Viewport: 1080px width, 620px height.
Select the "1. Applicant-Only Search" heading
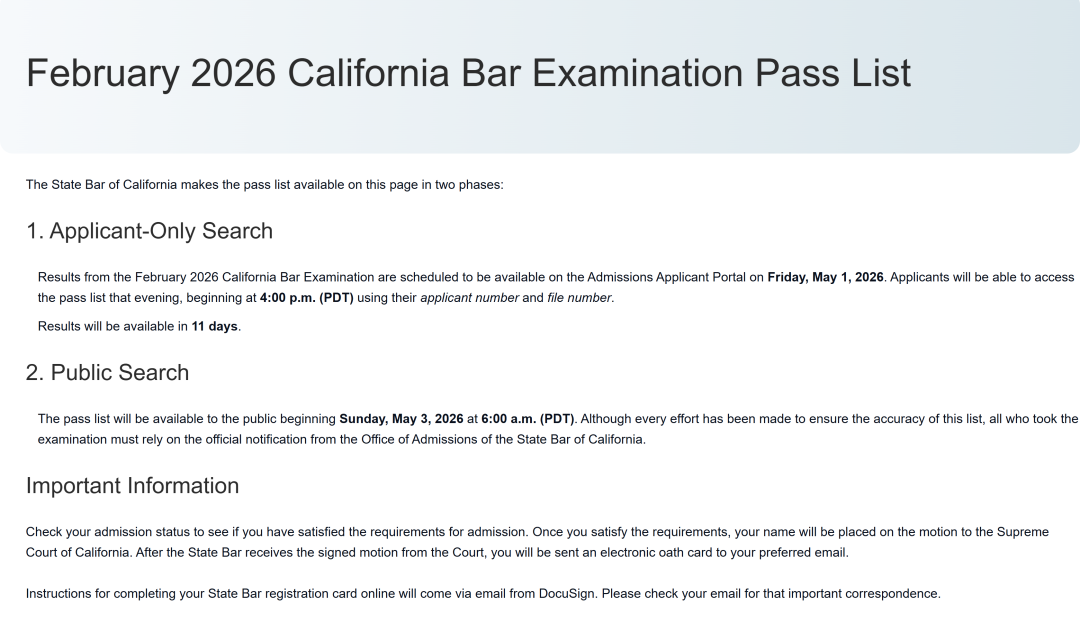149,231
